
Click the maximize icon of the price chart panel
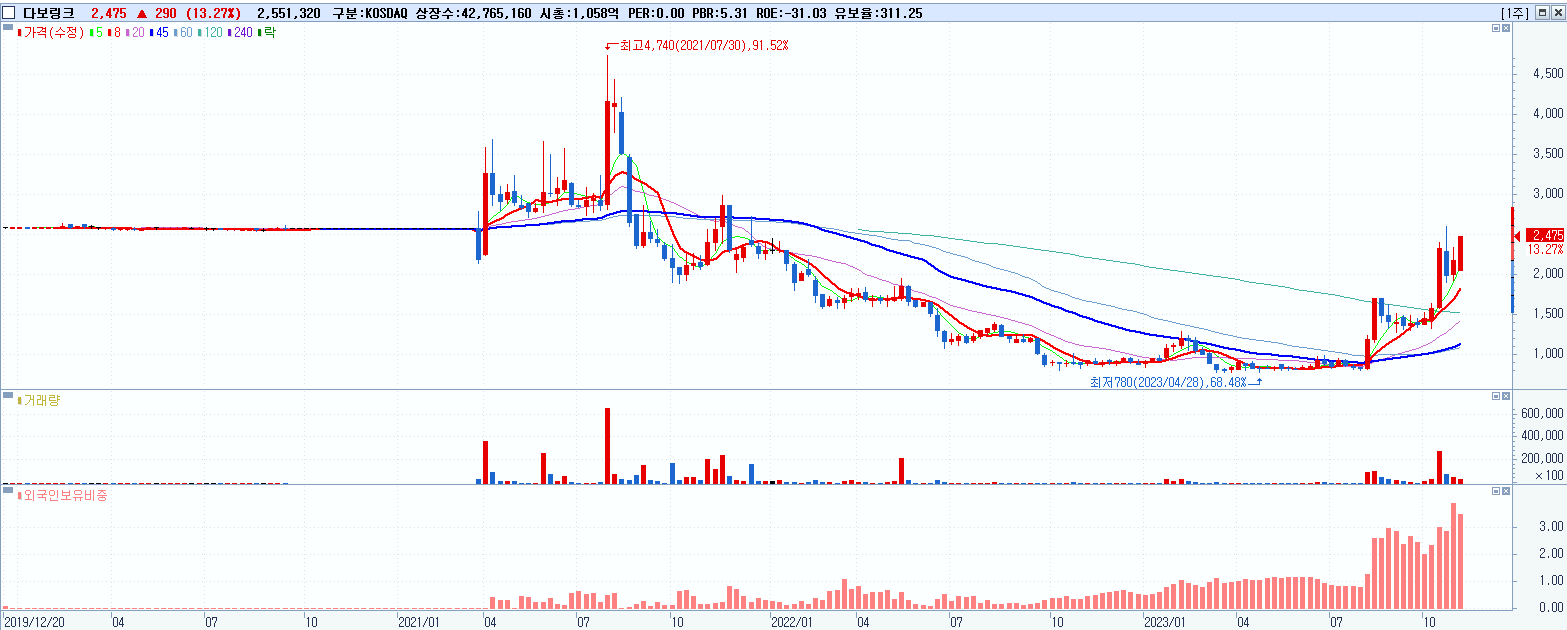(1496, 30)
